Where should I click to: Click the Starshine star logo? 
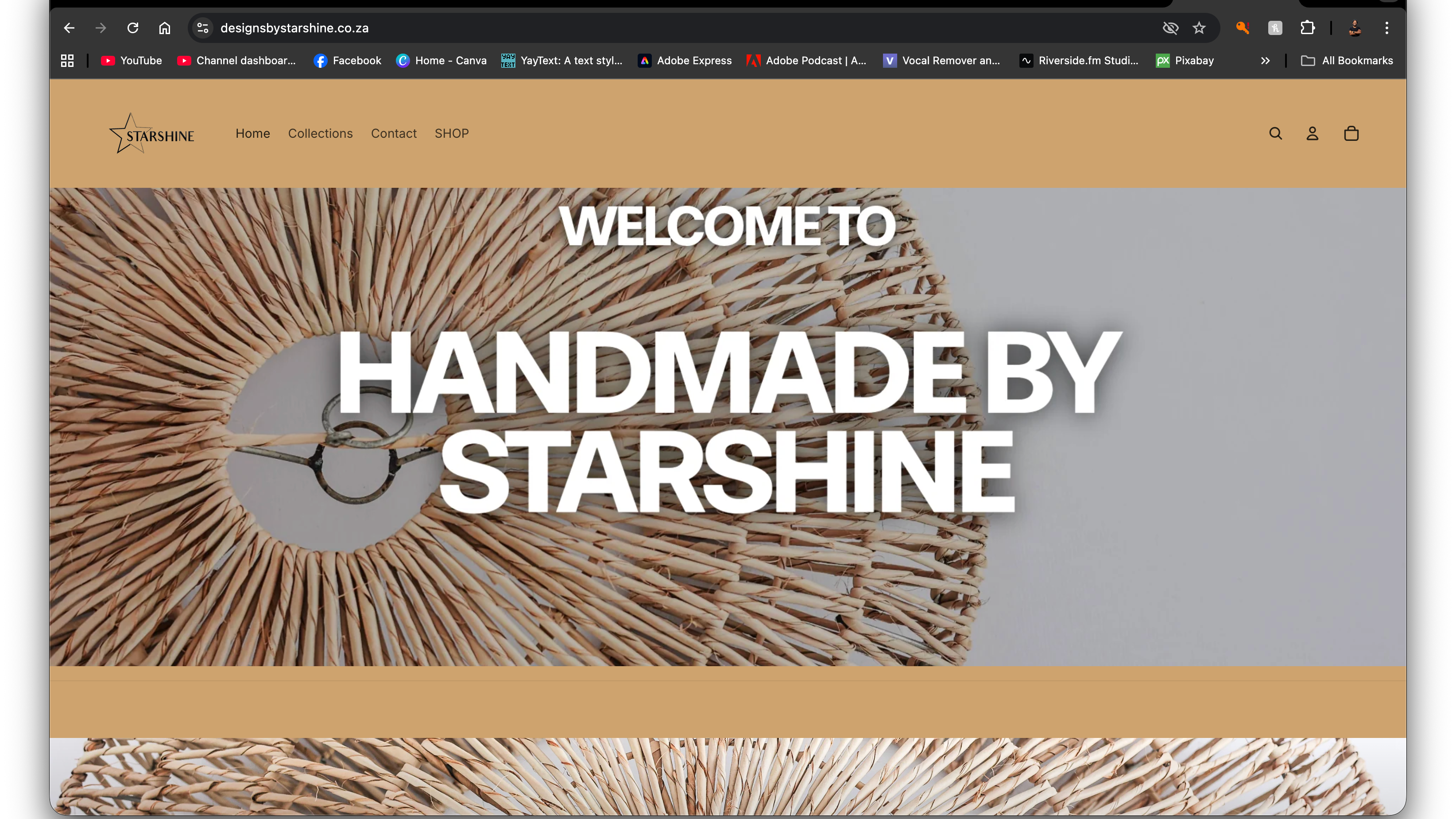tap(151, 133)
